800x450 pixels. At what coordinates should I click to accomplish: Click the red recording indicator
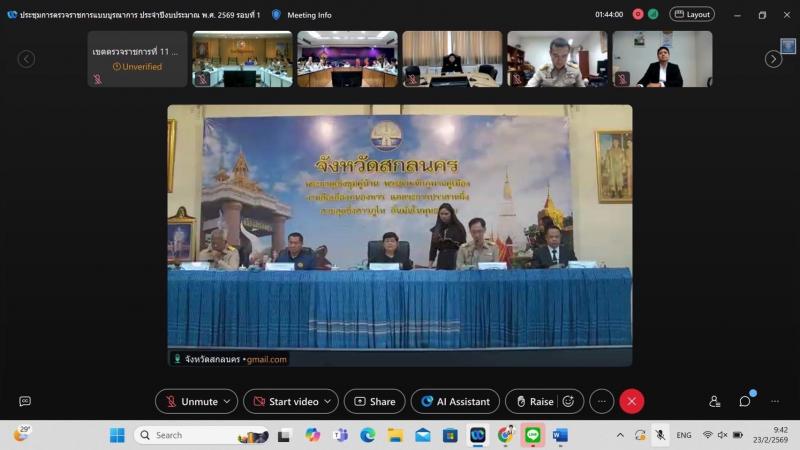tap(638, 14)
